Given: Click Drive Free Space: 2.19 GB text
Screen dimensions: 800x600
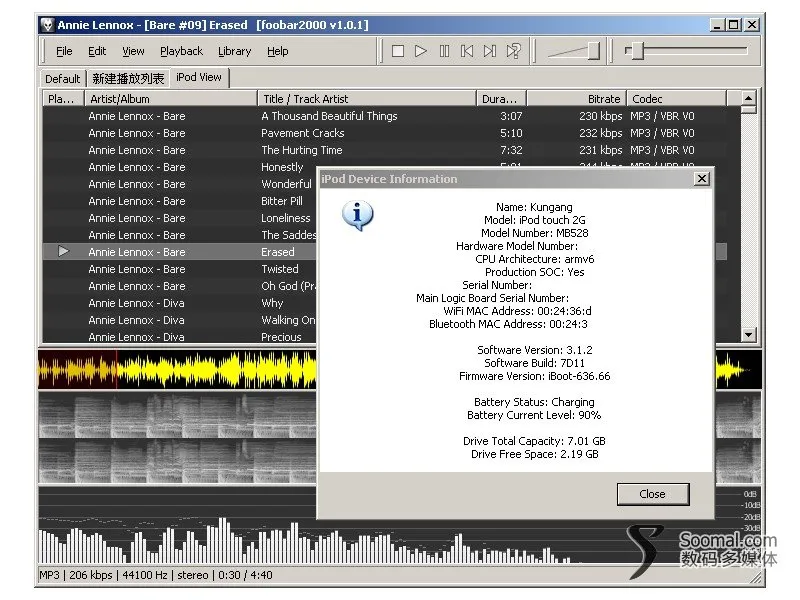Looking at the screenshot, I should (535, 454).
